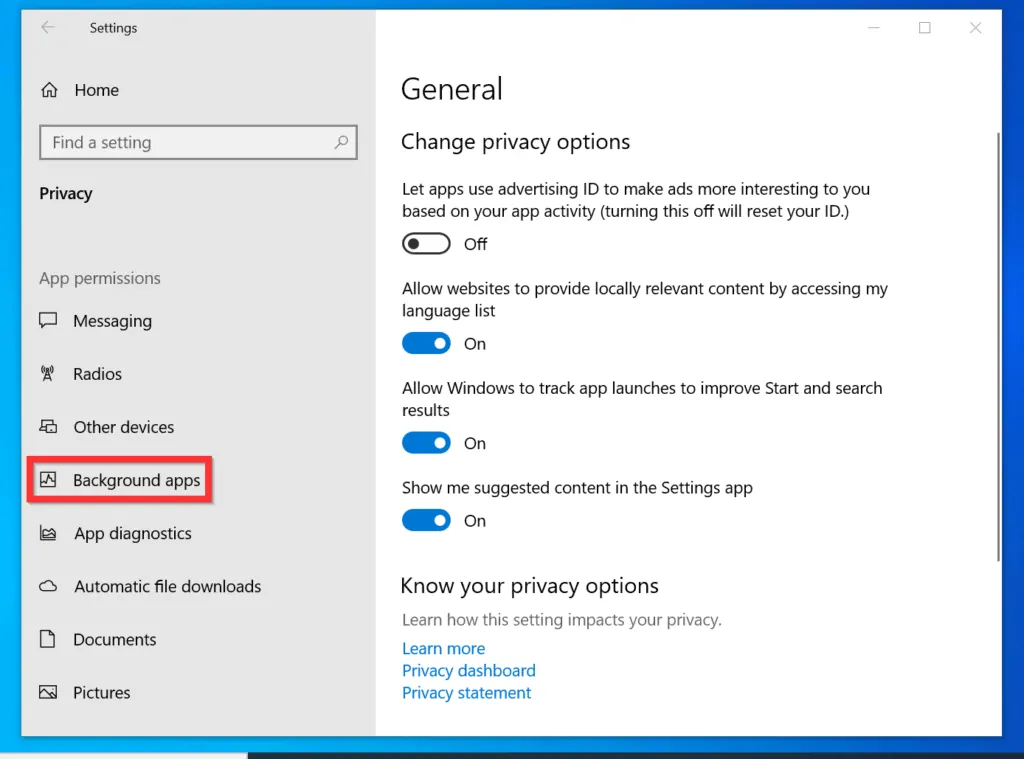Turn off suggested content in Settings toggle
Screen dimensions: 1024x759
point(426,520)
